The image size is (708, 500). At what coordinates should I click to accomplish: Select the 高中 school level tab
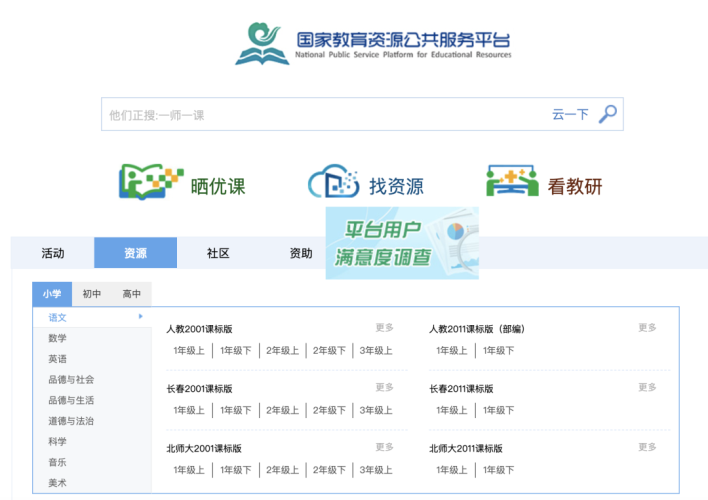pos(132,294)
